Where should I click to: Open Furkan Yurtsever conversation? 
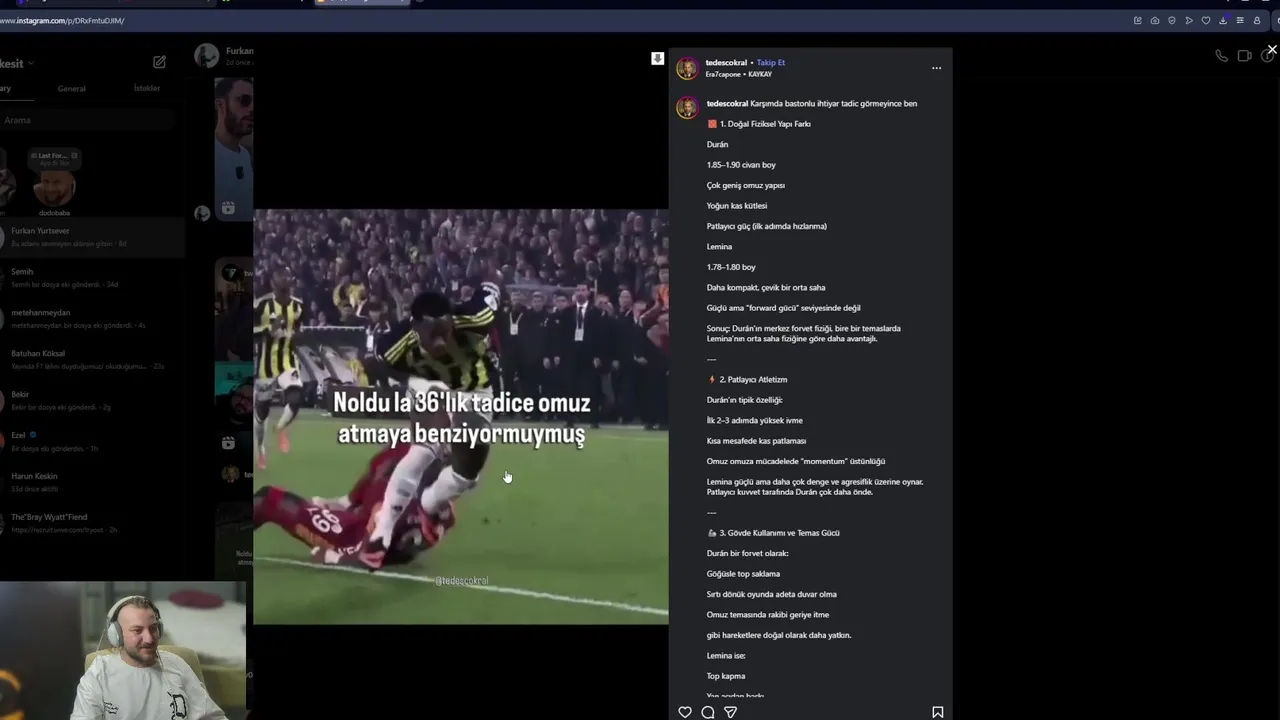tap(92, 237)
